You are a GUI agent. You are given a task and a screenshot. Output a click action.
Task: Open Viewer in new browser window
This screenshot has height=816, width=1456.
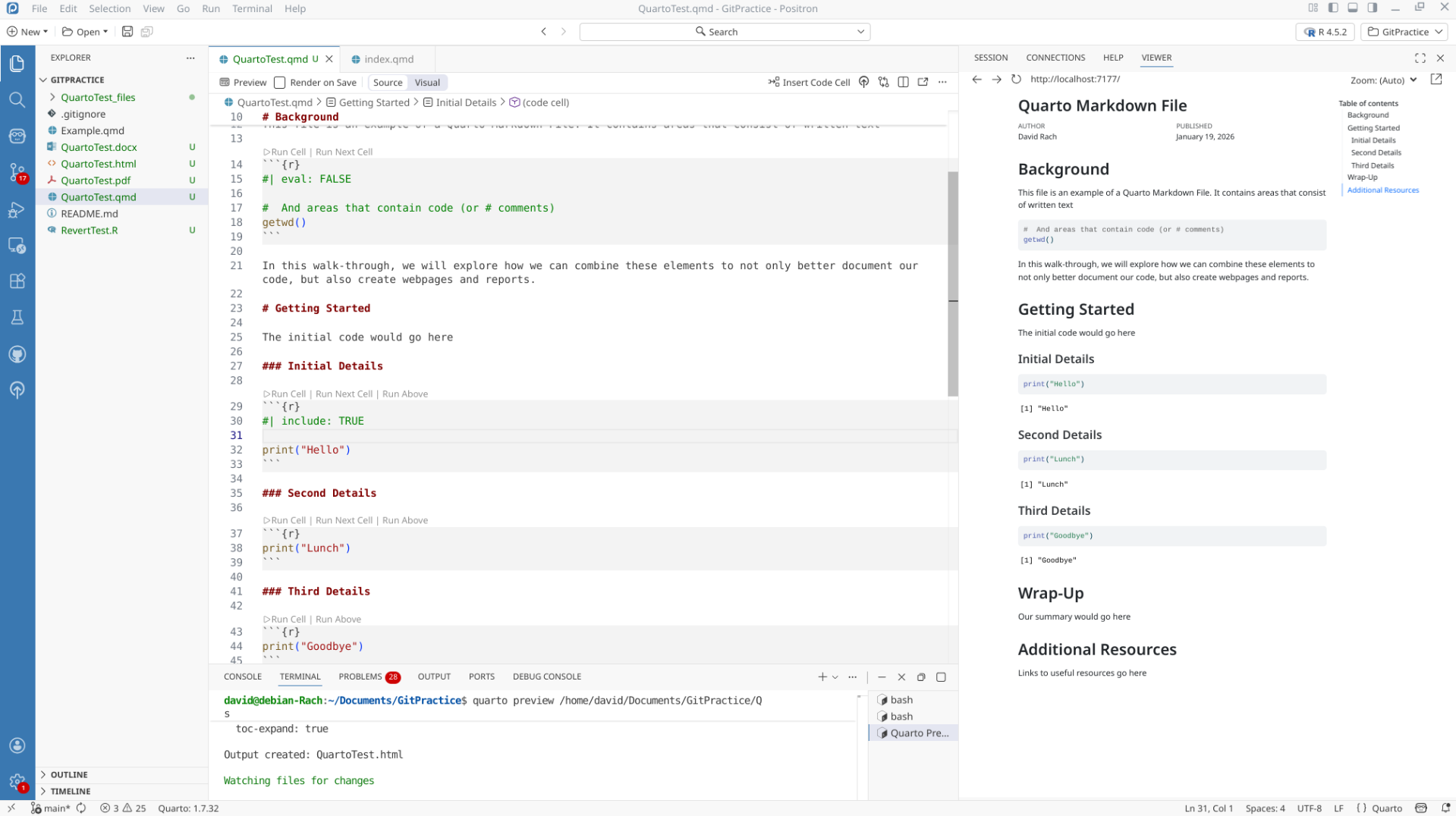click(1436, 80)
